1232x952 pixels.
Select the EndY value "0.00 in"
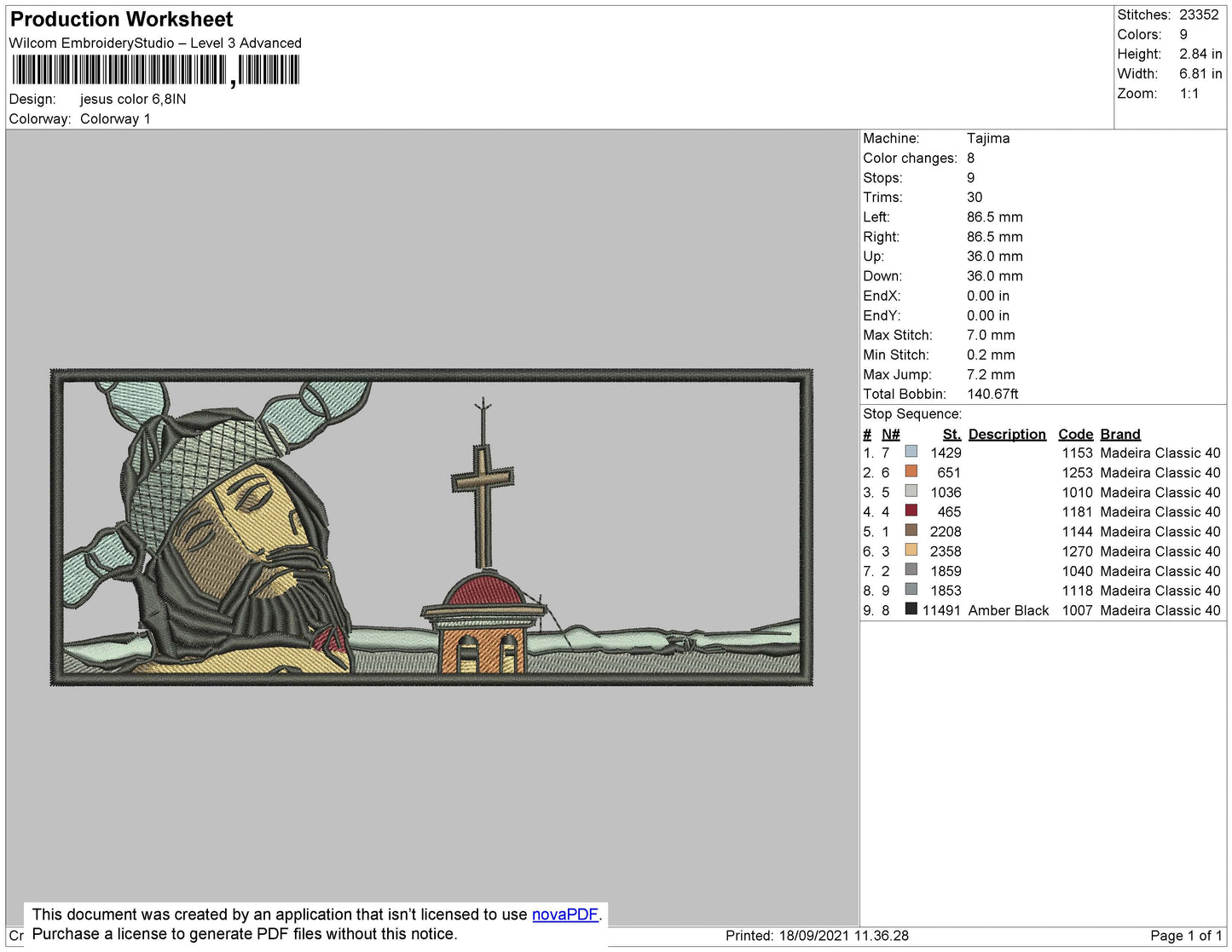988,315
